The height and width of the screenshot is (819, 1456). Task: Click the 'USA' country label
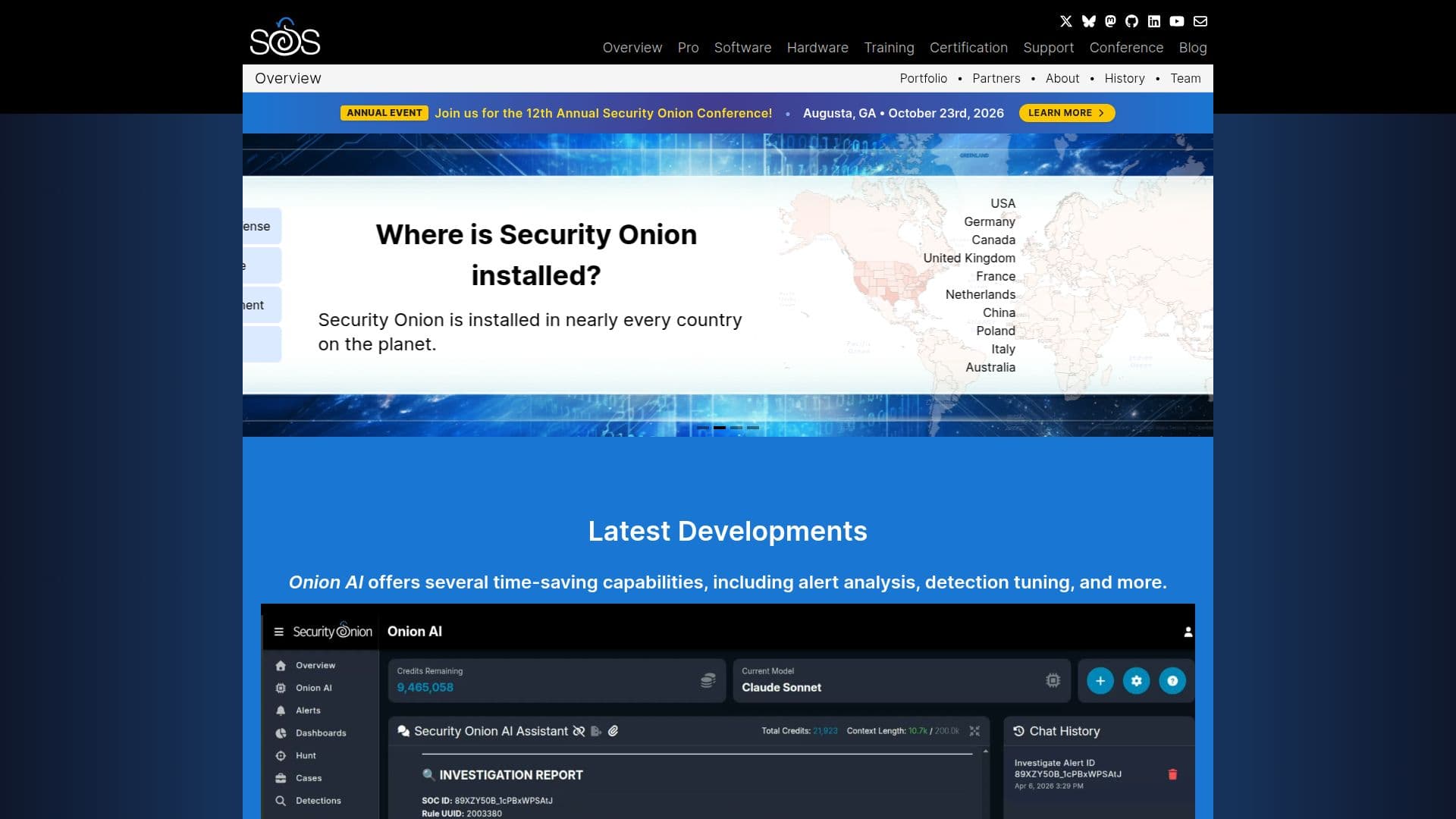click(1003, 203)
